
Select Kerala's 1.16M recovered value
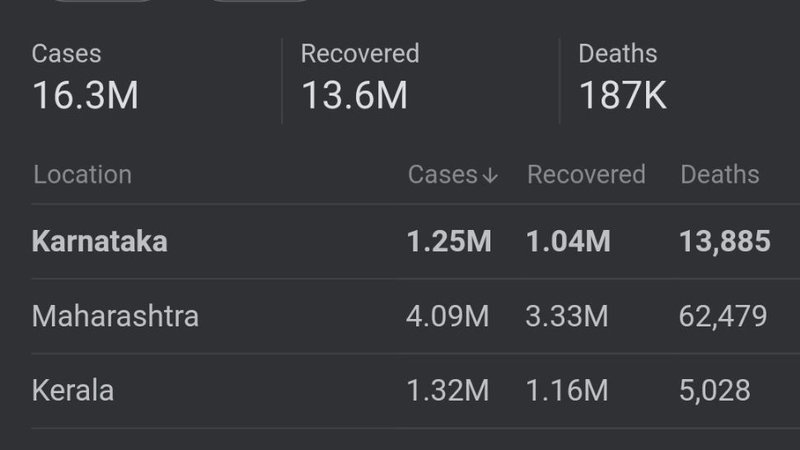(566, 390)
